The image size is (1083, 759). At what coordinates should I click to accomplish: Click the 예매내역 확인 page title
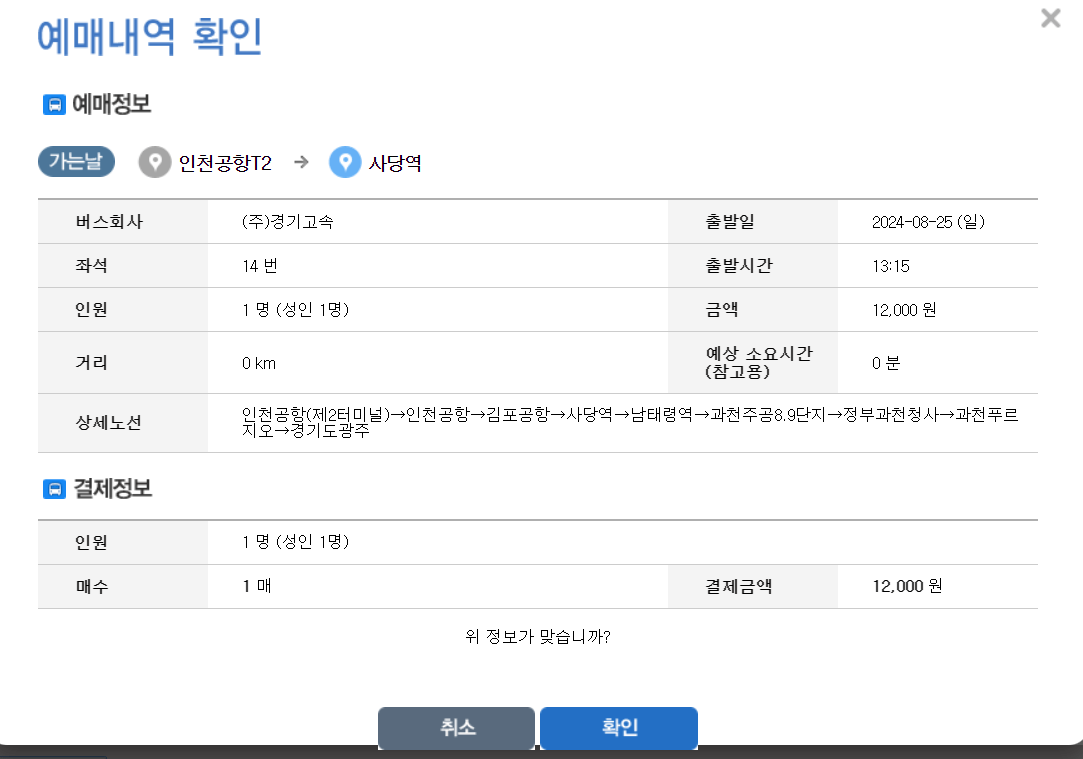[148, 36]
